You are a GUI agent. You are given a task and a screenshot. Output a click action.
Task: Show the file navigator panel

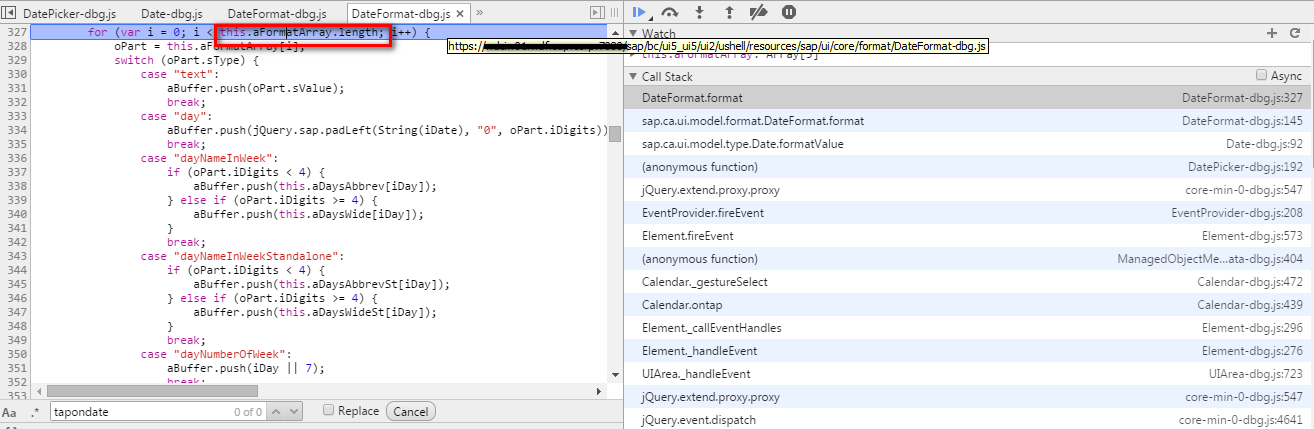pyautogui.click(x=10, y=13)
